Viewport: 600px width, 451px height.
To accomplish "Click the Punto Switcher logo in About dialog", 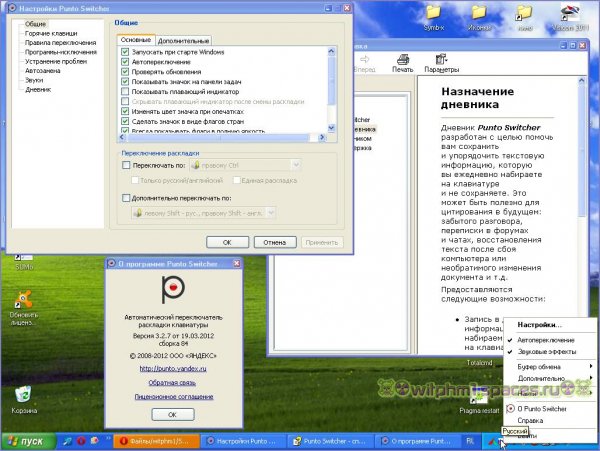I will 173,289.
